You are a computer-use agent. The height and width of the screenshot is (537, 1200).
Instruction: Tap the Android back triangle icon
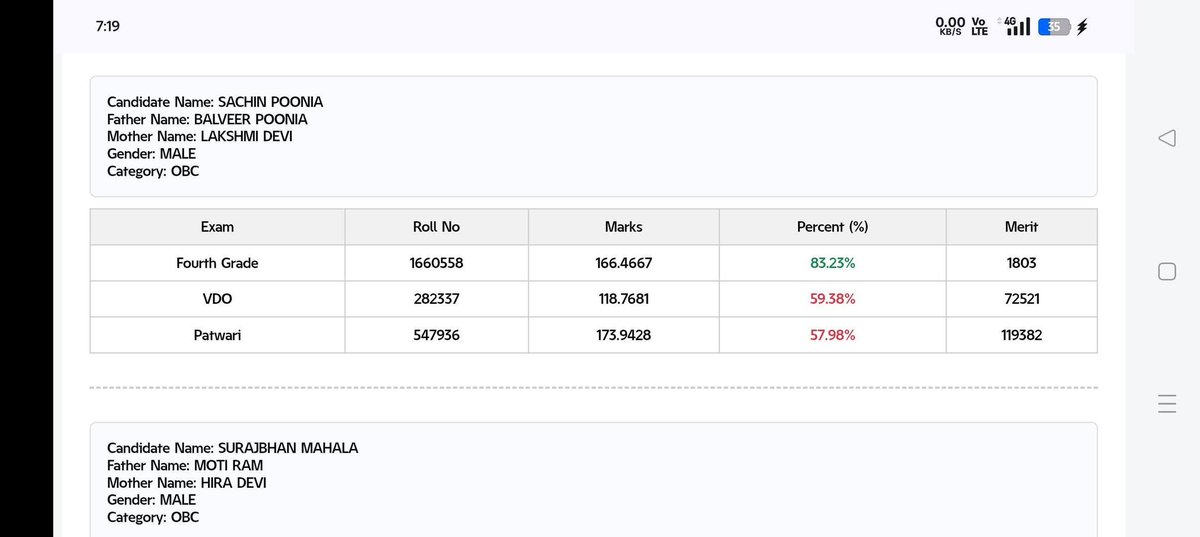(1166, 138)
